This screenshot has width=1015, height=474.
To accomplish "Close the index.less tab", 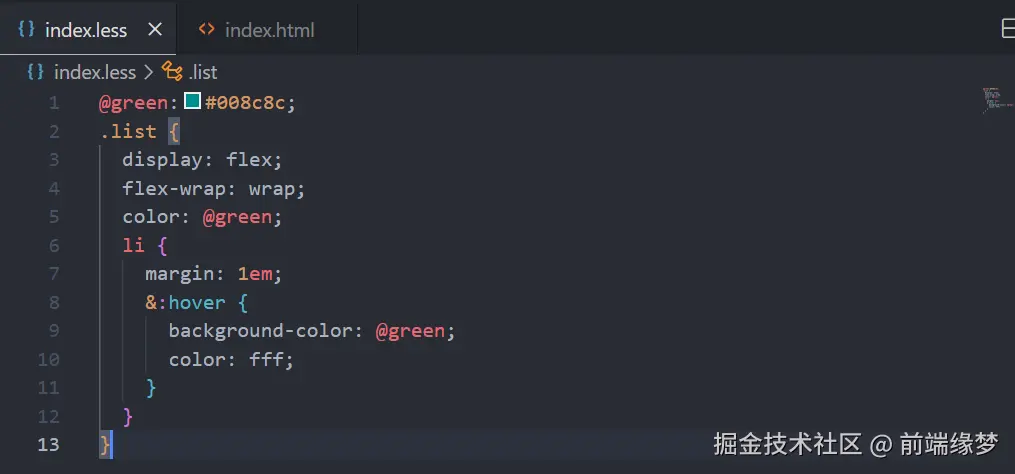I will pyautogui.click(x=155, y=29).
